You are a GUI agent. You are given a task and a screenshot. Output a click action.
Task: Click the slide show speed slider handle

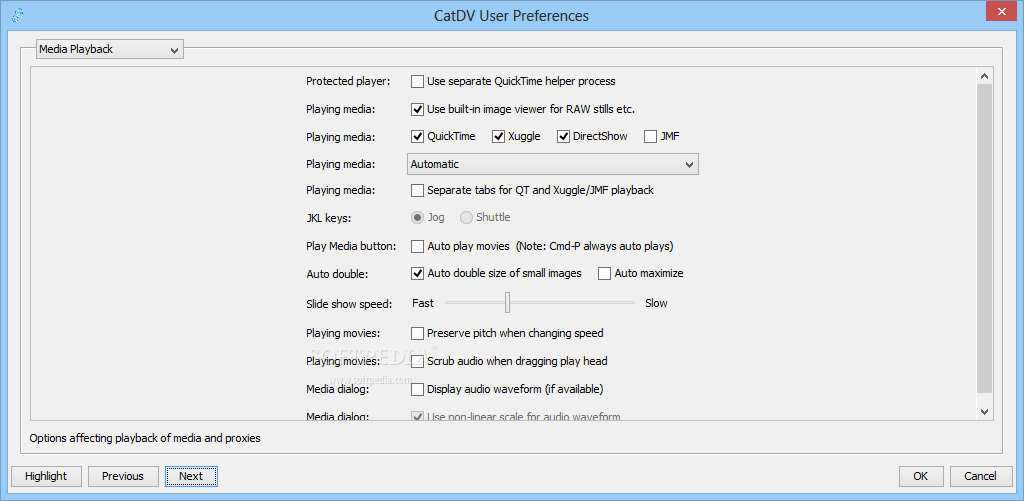coord(507,302)
